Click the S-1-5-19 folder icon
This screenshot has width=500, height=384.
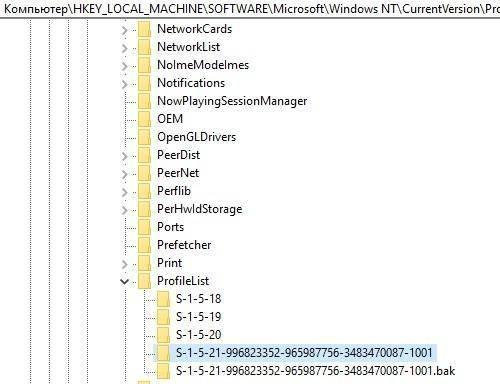pyautogui.click(x=163, y=317)
